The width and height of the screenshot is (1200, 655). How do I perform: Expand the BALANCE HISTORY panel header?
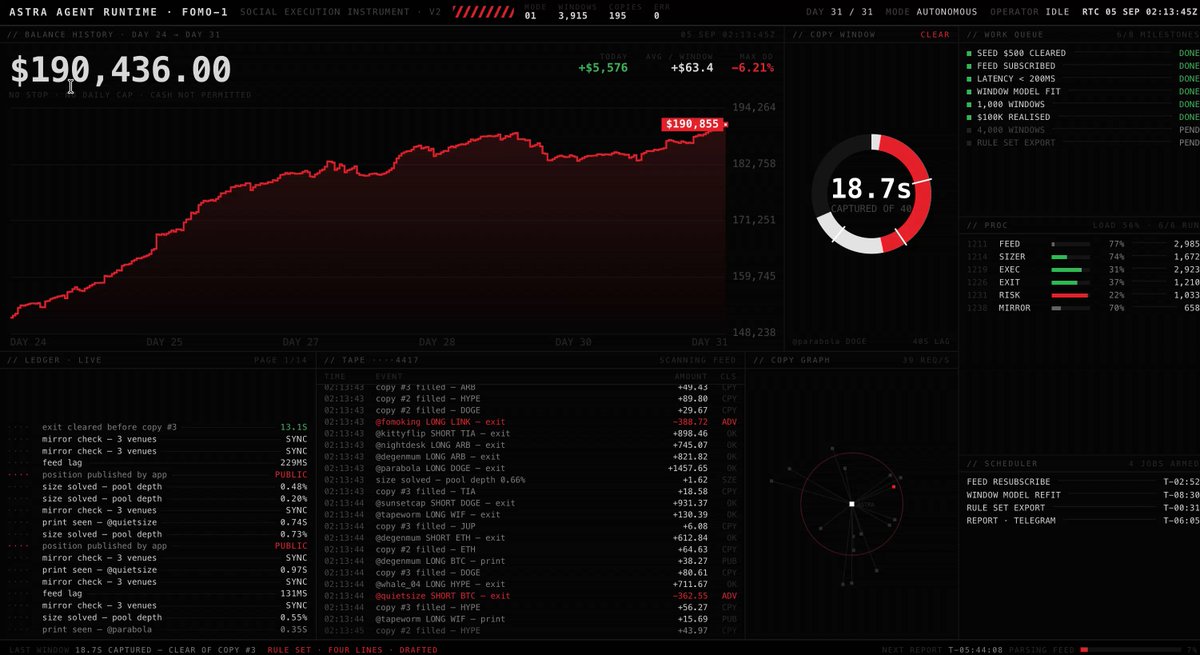tap(114, 35)
